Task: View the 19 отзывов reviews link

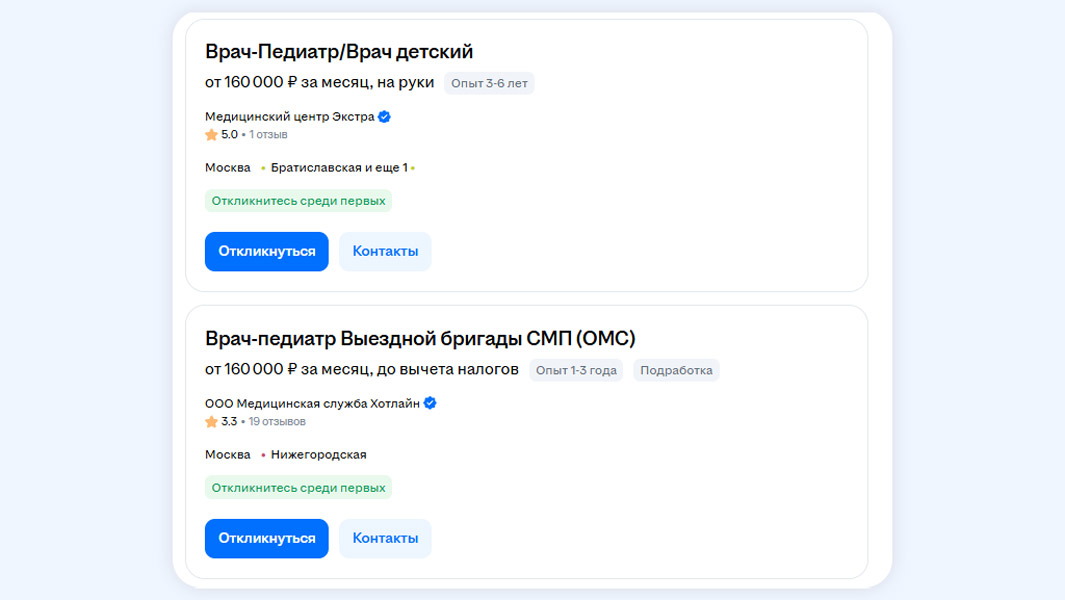Action: pos(277,422)
